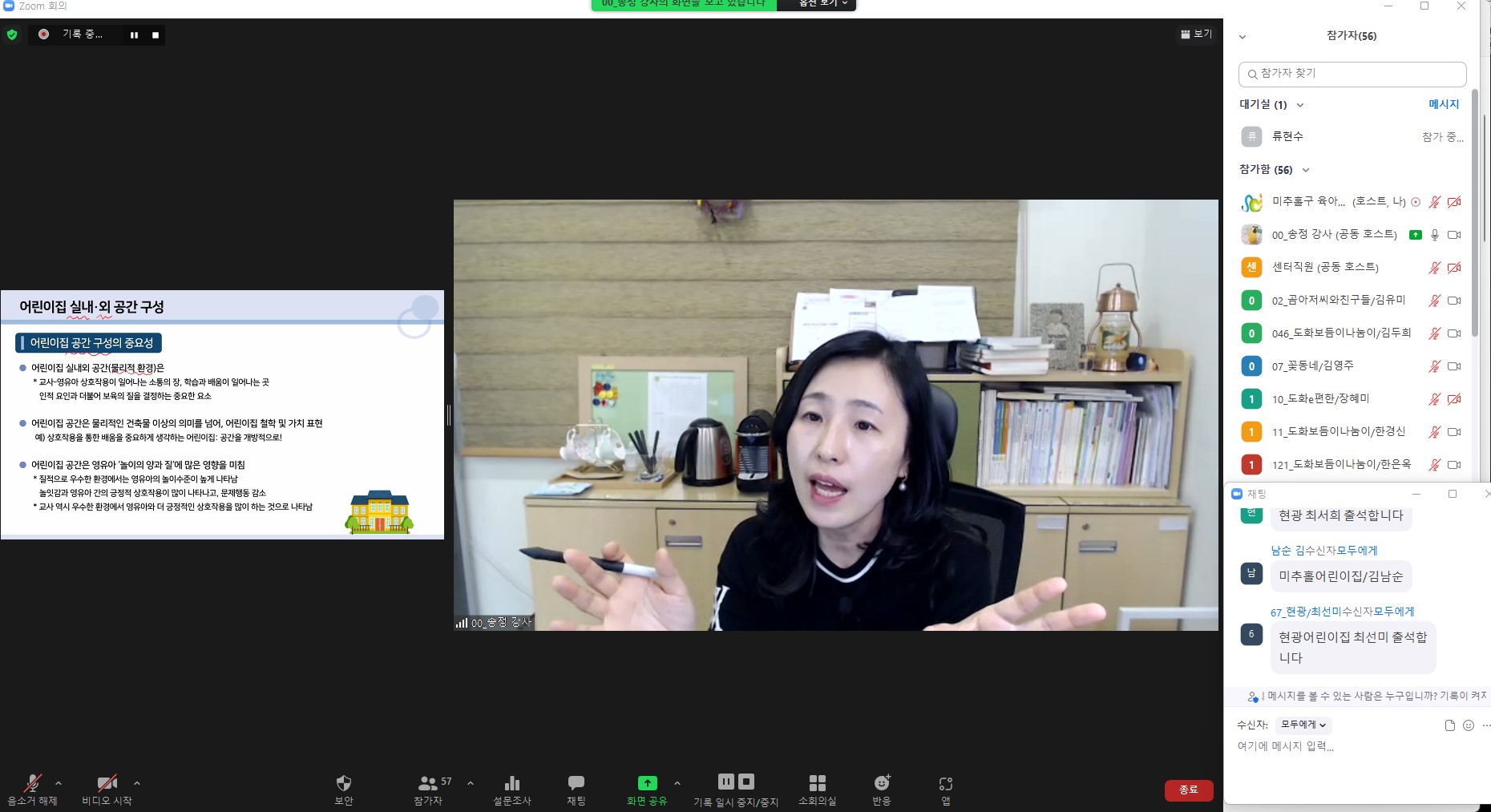
Task: Open the 앱 apps icon
Action: tap(946, 784)
